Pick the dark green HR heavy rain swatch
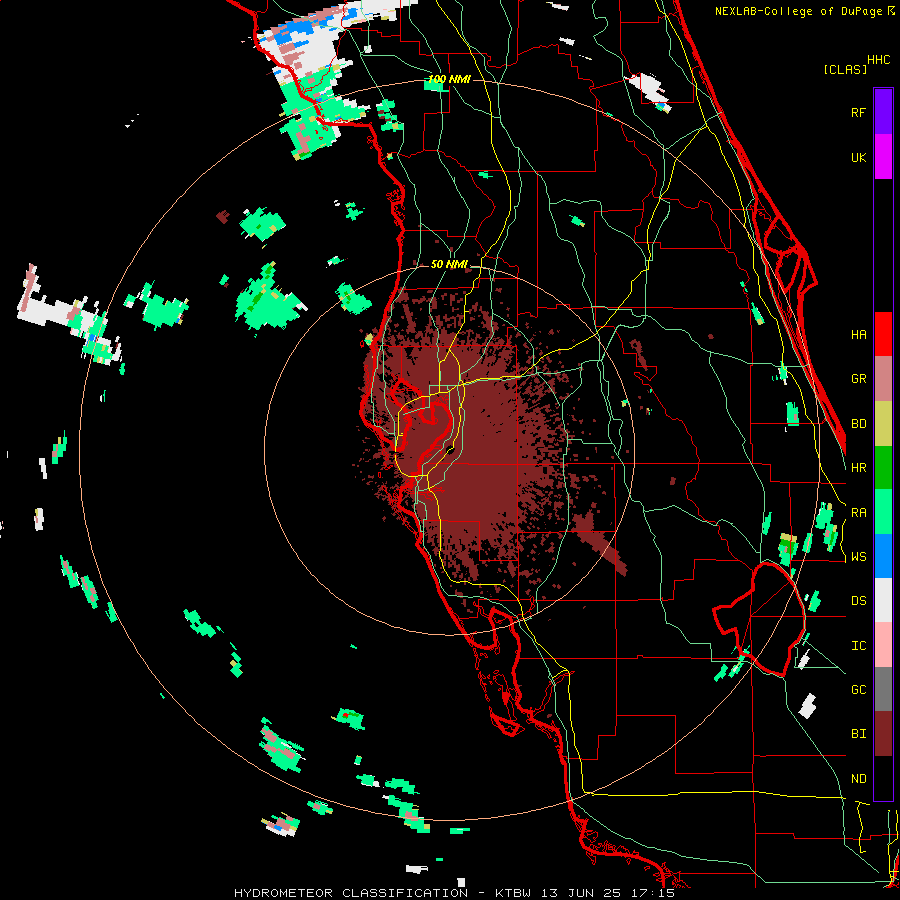 tap(883, 467)
